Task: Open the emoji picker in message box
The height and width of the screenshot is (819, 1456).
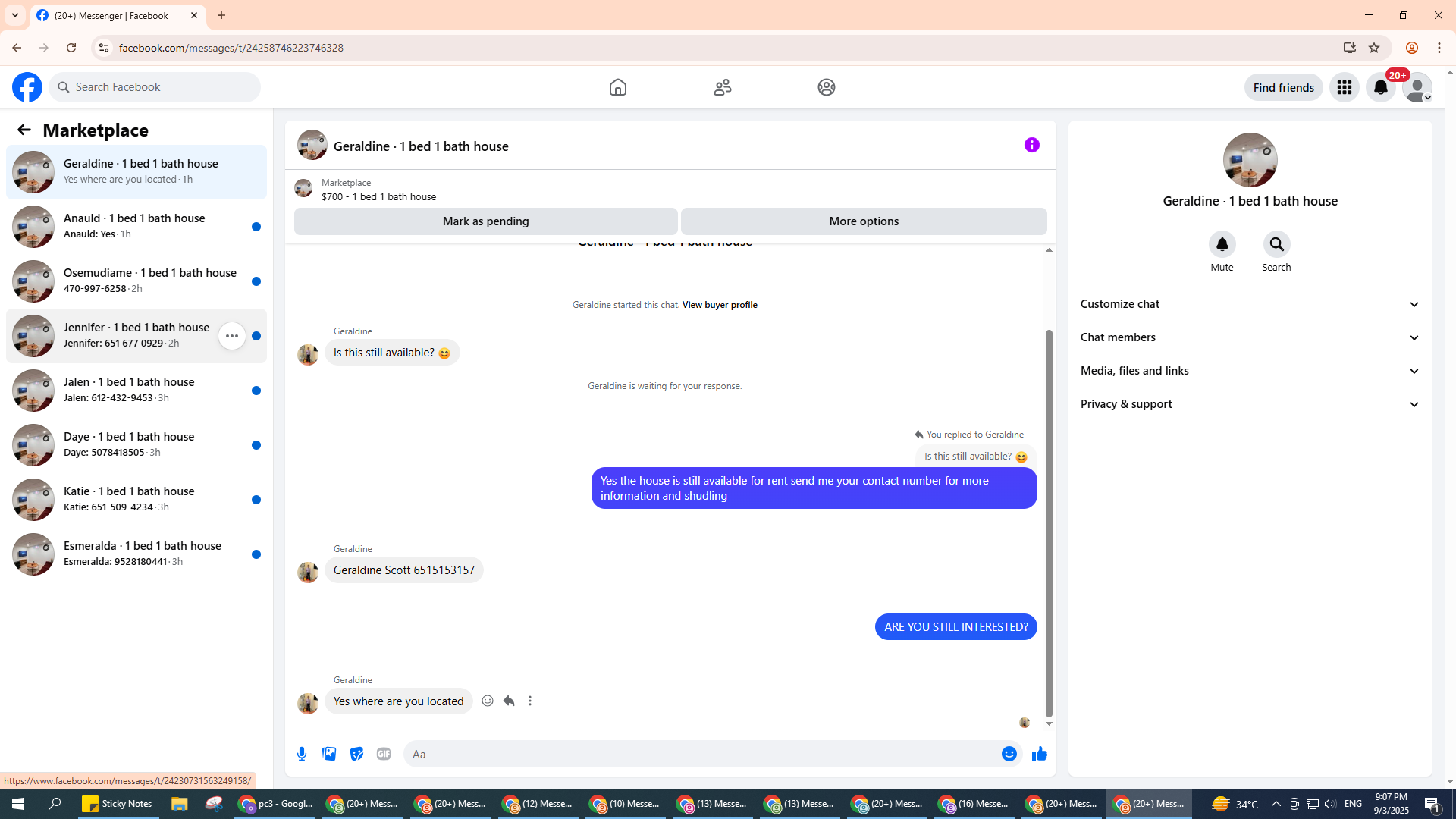Action: 1009,754
